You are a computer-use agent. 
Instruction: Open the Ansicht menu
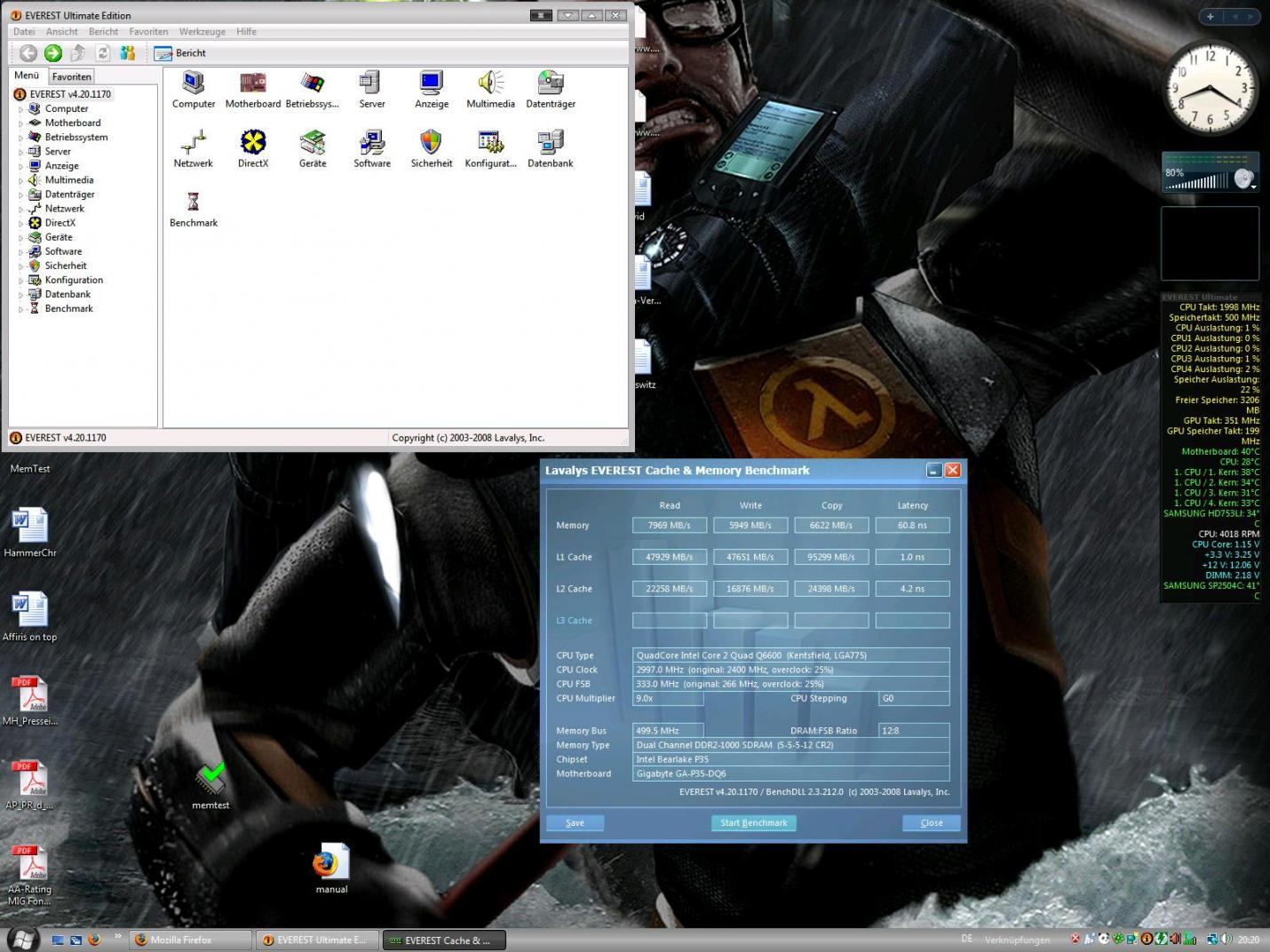pos(61,31)
